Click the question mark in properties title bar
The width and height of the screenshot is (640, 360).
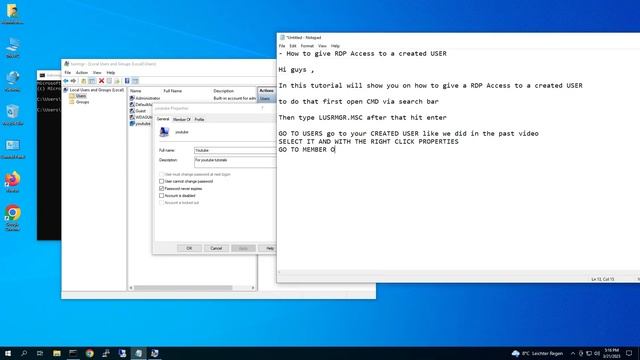point(262,108)
